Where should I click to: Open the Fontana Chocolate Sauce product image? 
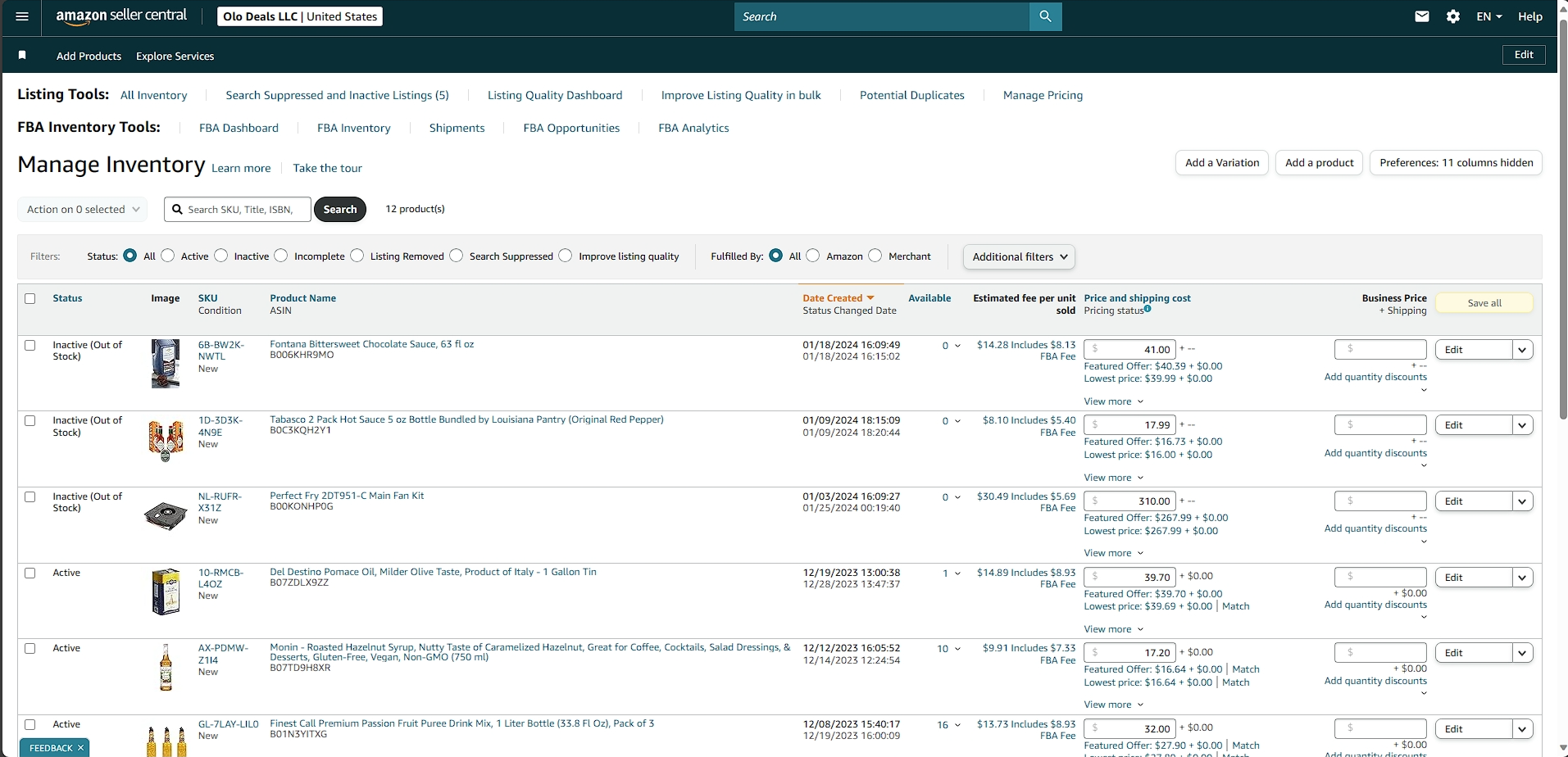pos(166,364)
